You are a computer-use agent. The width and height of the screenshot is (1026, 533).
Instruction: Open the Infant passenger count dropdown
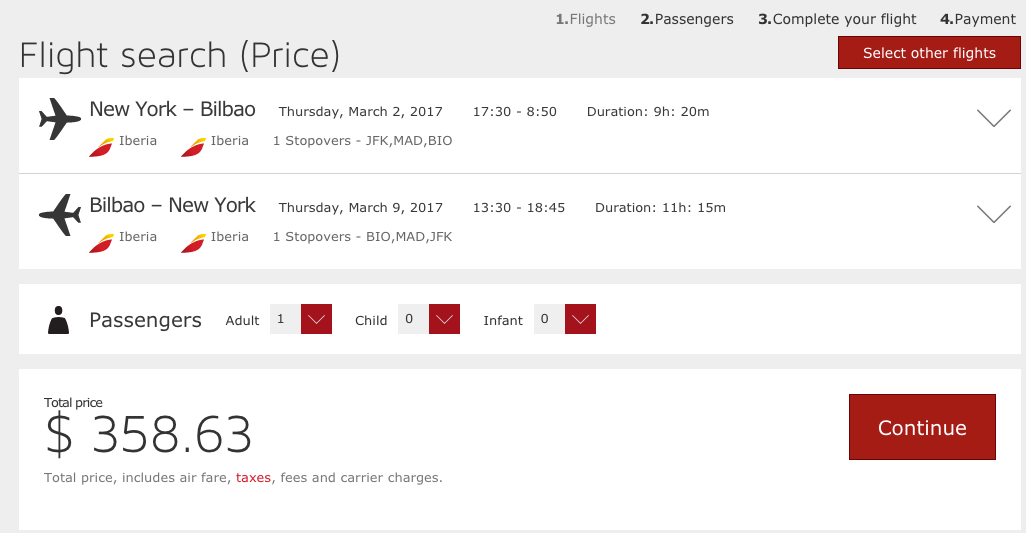tap(580, 319)
